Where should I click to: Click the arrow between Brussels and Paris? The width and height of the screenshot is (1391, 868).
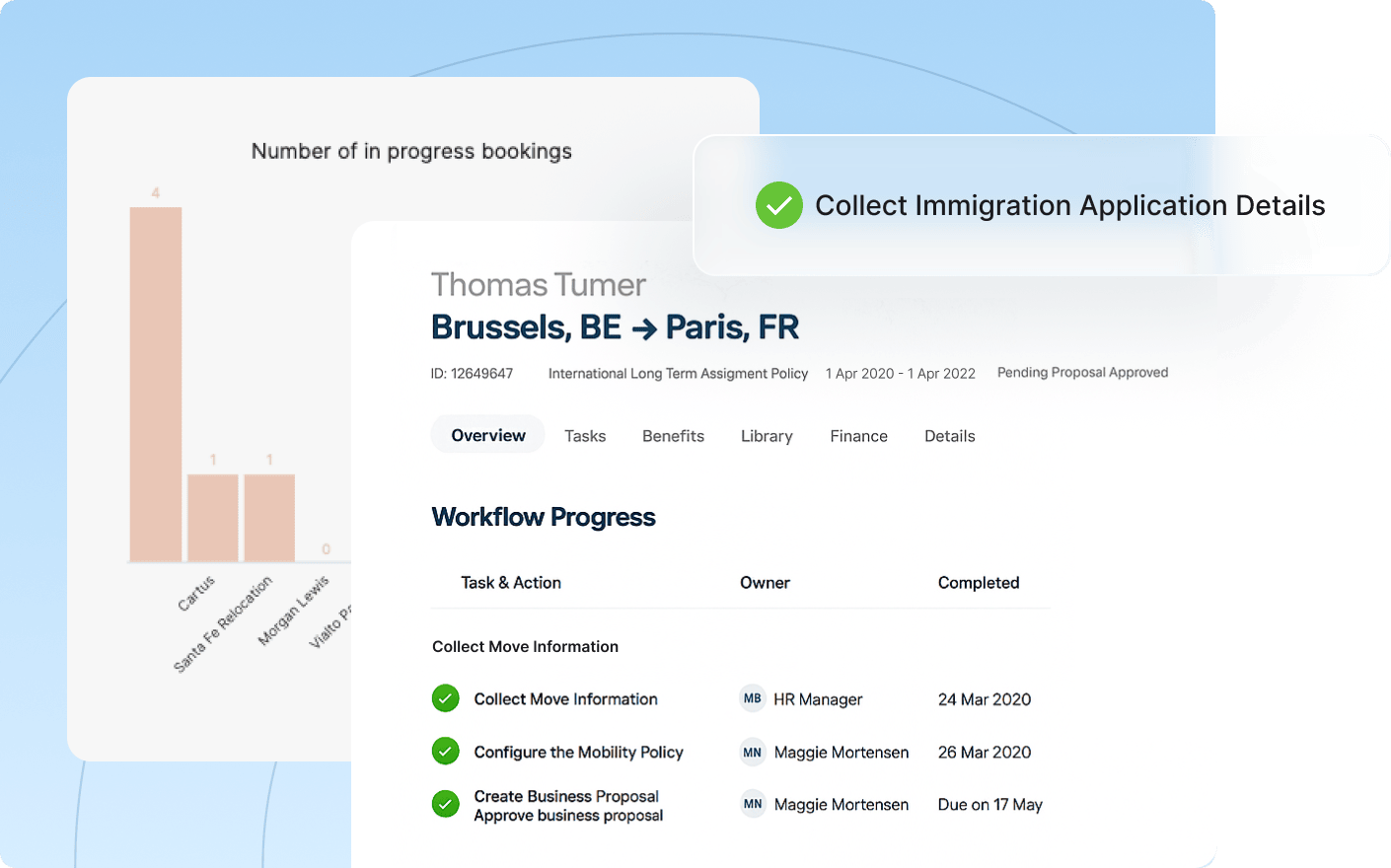(643, 328)
